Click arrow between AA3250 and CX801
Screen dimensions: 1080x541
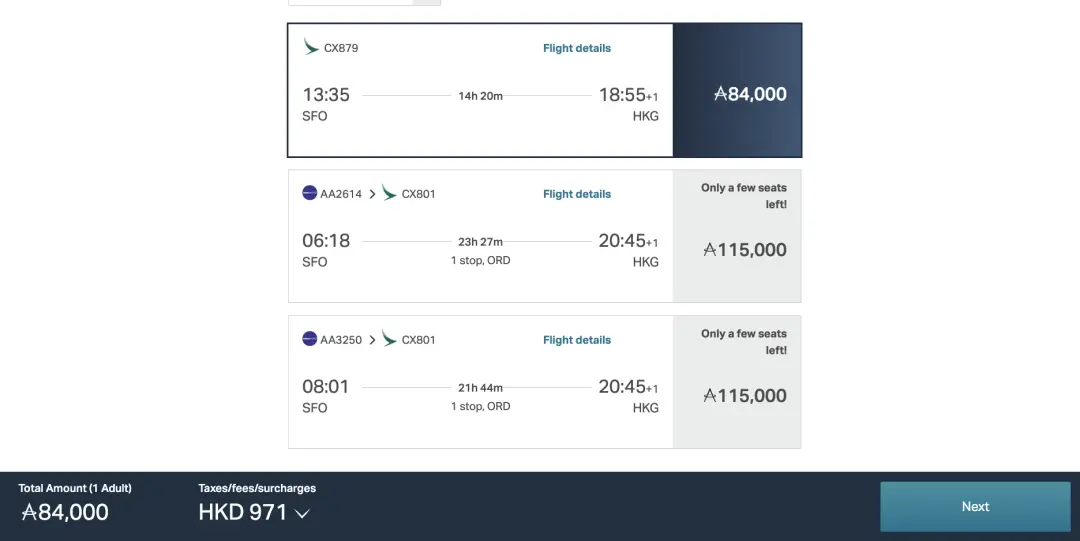coord(372,340)
